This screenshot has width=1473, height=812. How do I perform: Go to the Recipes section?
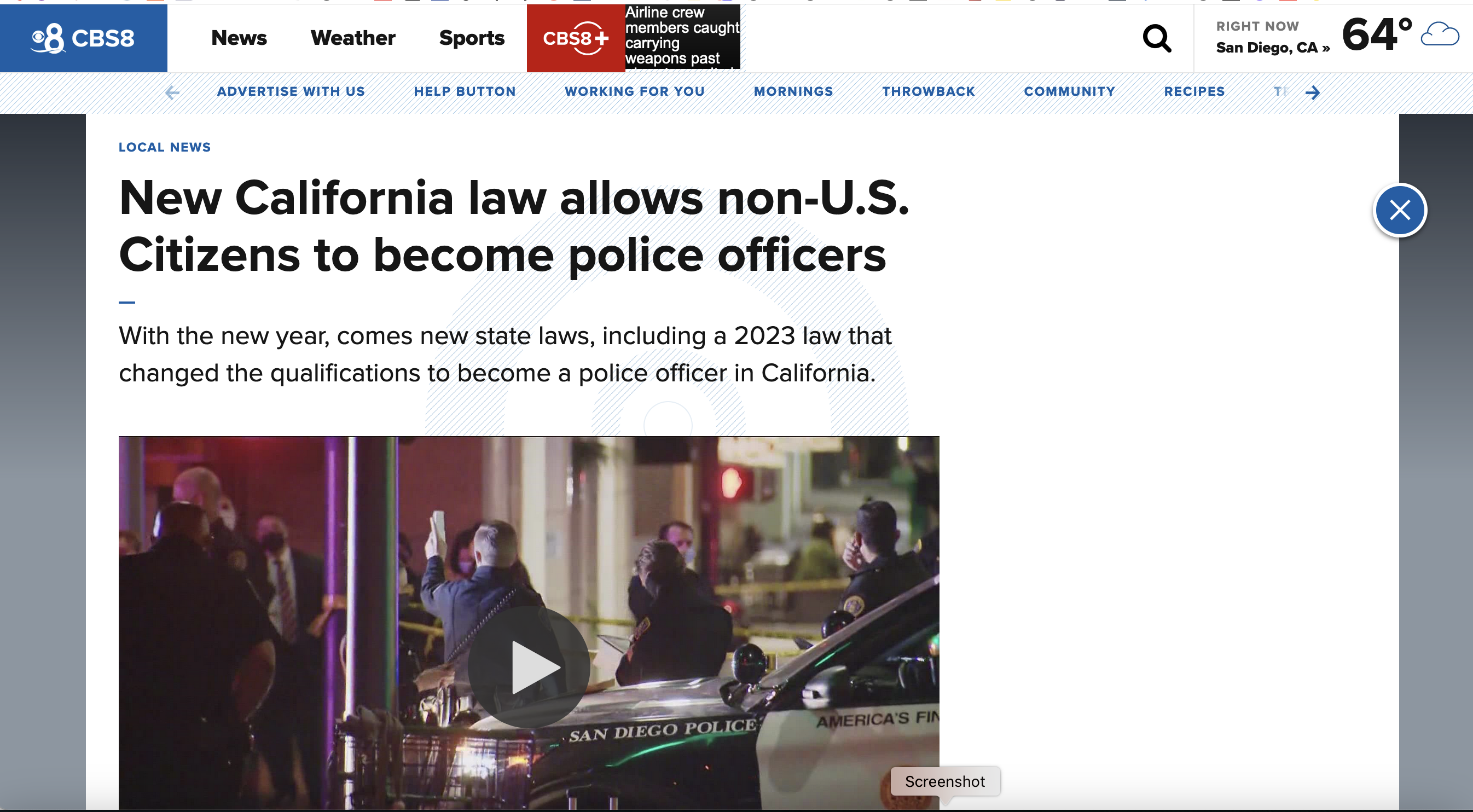click(1194, 91)
